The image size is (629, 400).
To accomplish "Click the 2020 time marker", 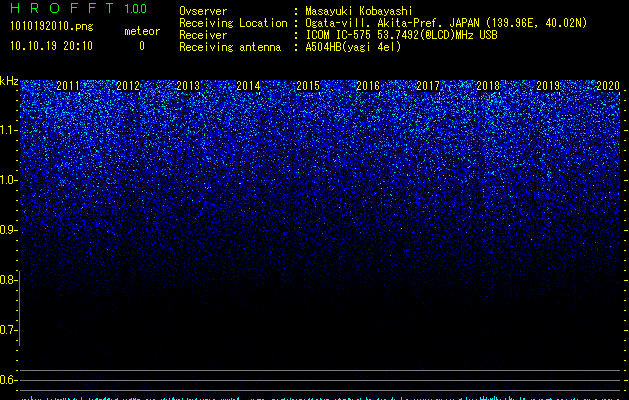I will [x=608, y=86].
